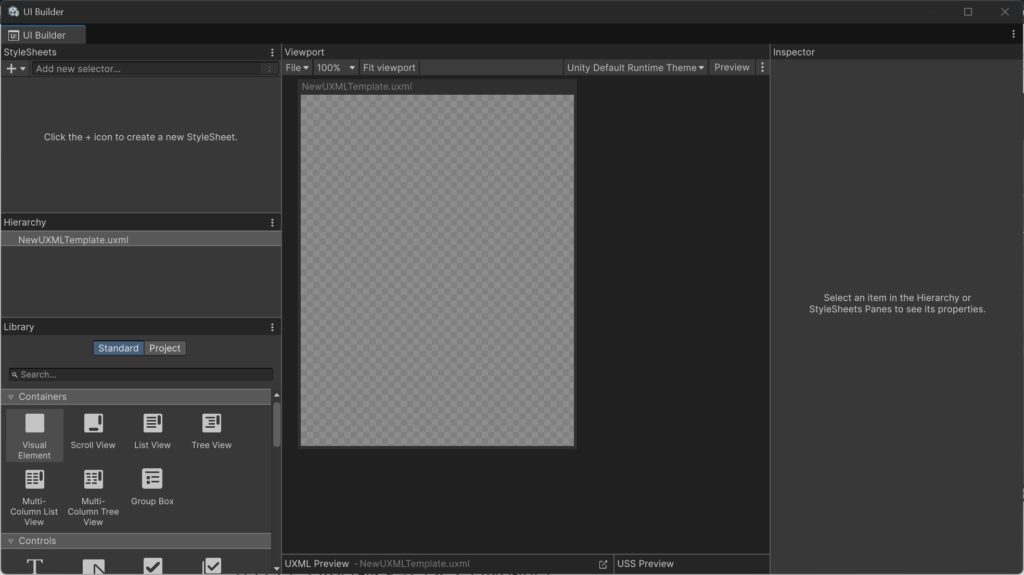The width and height of the screenshot is (1024, 575).
Task: Click the checkered canvas area
Action: point(437,271)
